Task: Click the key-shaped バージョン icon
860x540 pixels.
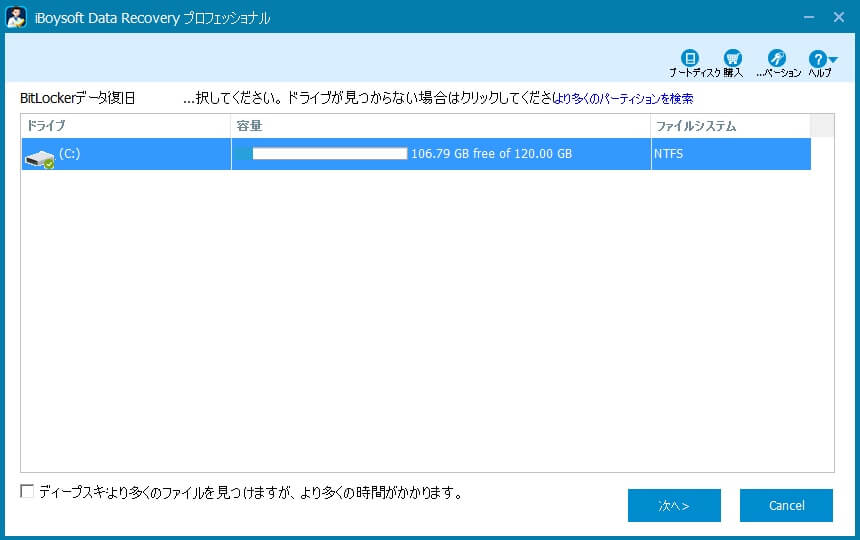Action: tap(777, 59)
